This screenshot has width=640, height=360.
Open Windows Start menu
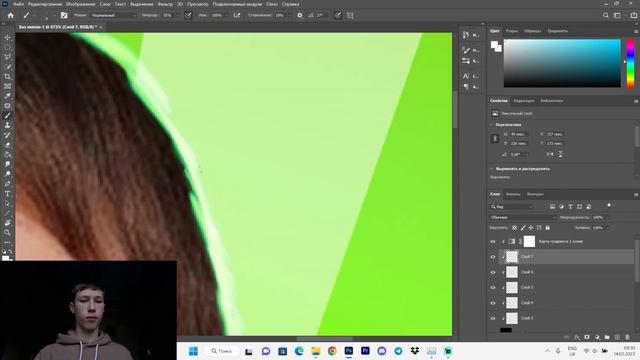(x=193, y=351)
